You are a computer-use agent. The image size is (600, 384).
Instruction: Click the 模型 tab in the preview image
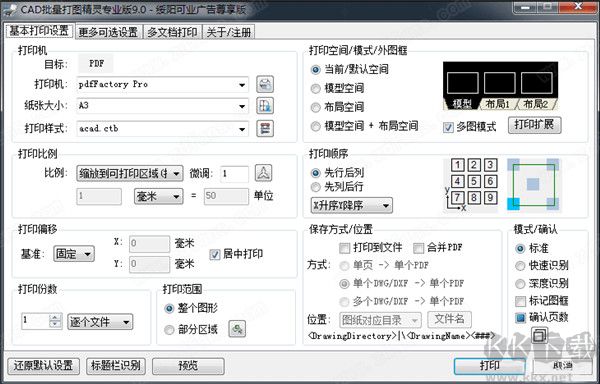(x=461, y=104)
